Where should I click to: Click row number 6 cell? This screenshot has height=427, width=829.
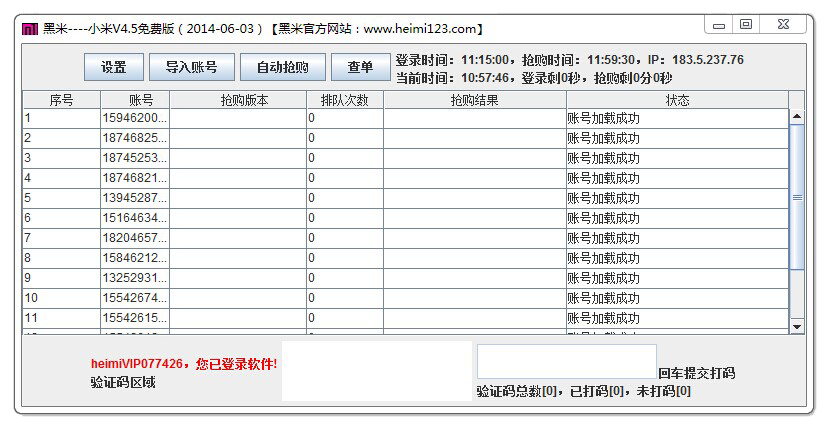(x=61, y=218)
